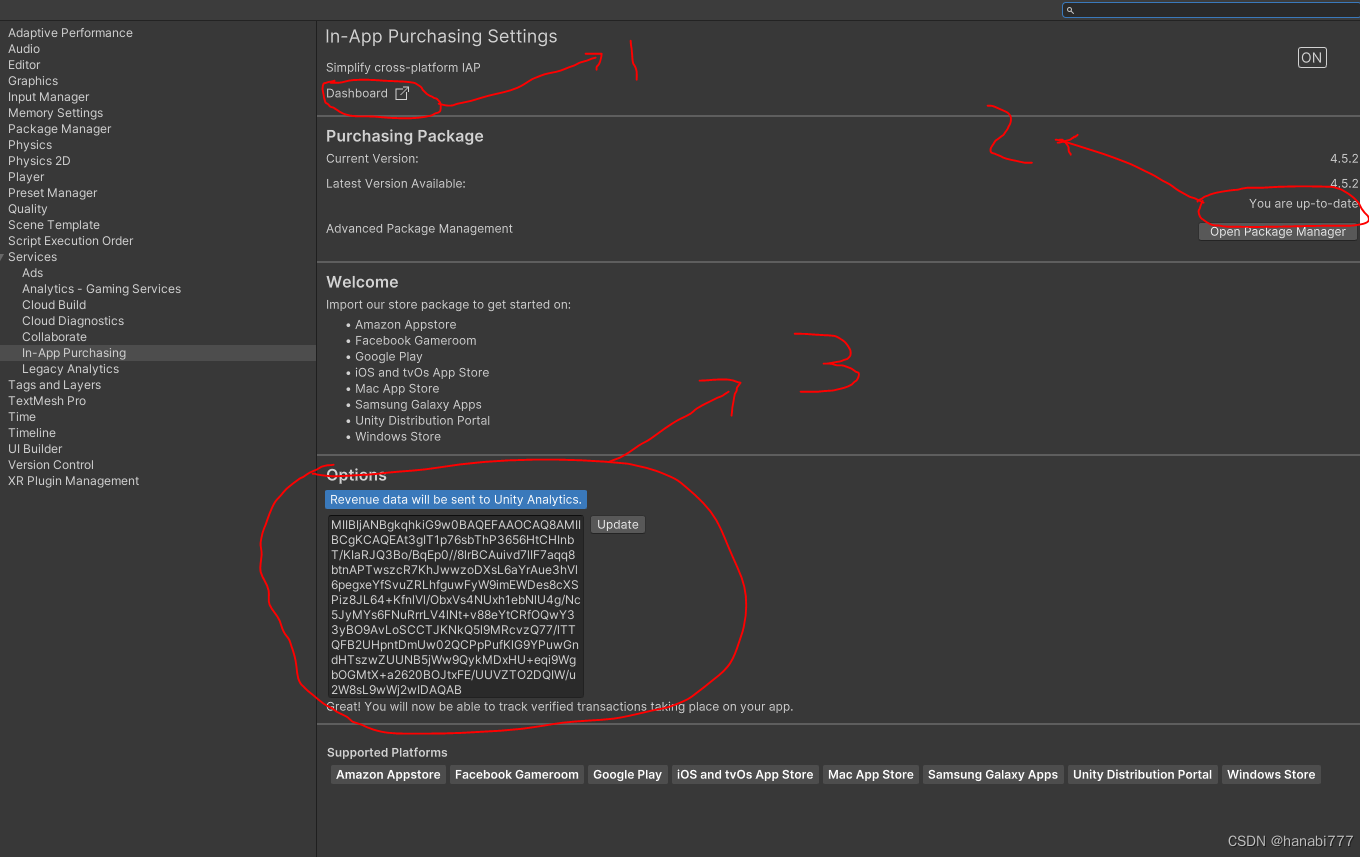This screenshot has width=1369, height=857.
Task: Click the Google Play bullet in Welcome list
Action: click(x=389, y=357)
